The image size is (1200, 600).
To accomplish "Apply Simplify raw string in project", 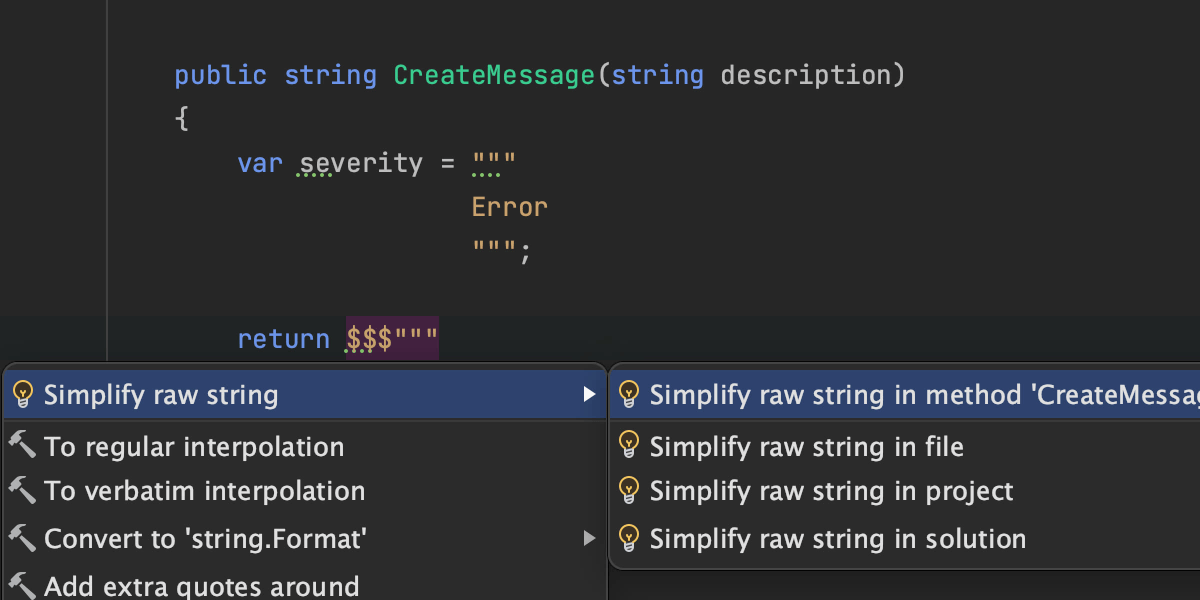I will click(831, 491).
